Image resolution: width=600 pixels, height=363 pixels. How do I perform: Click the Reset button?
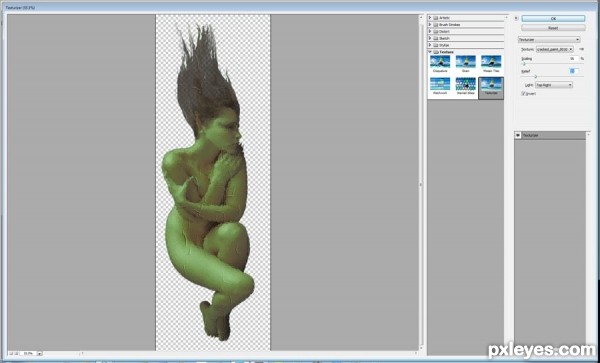pyautogui.click(x=553, y=28)
